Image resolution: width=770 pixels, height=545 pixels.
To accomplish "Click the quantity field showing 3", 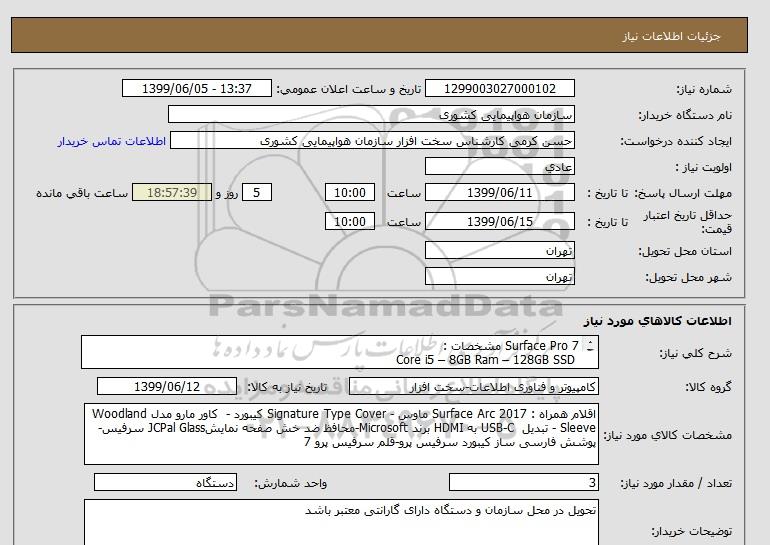I will pos(524,483).
